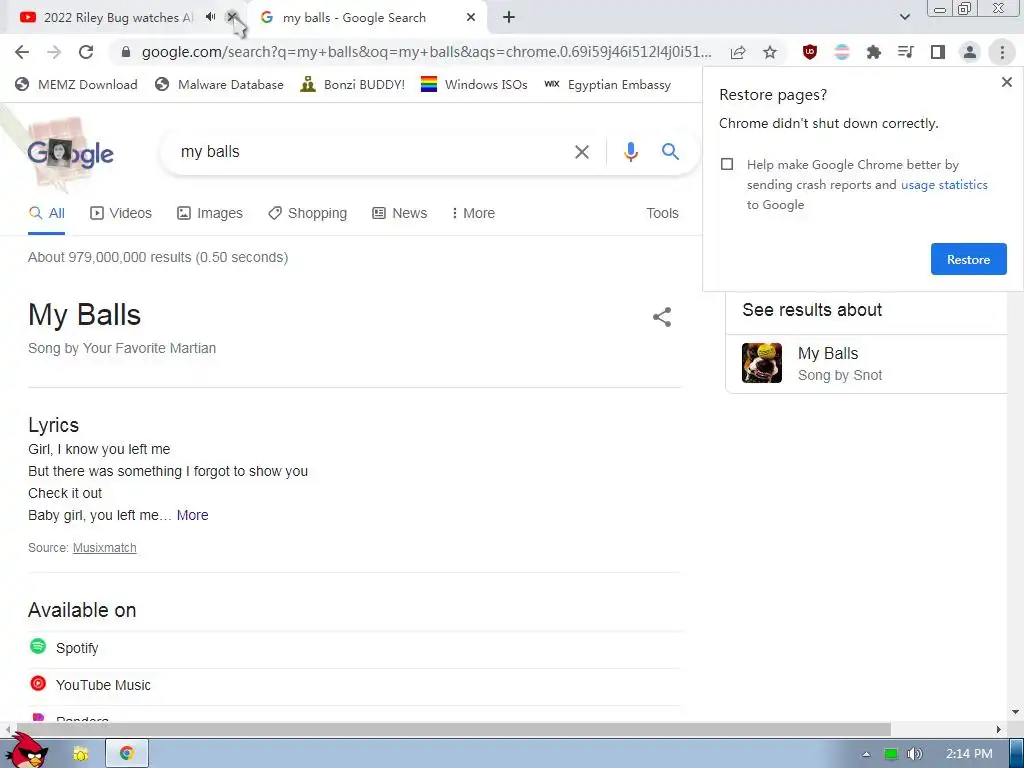
Task: Select the Chrome taskbar icon
Action: click(127, 754)
